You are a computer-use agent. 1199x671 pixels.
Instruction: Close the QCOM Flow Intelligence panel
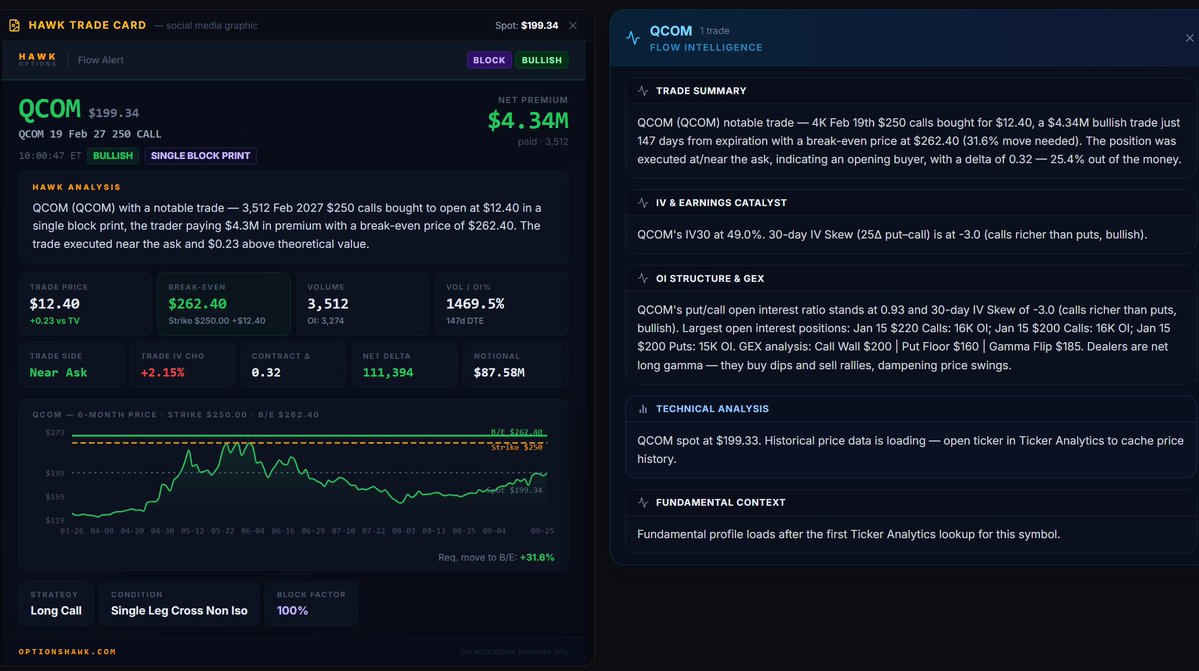click(x=1190, y=37)
